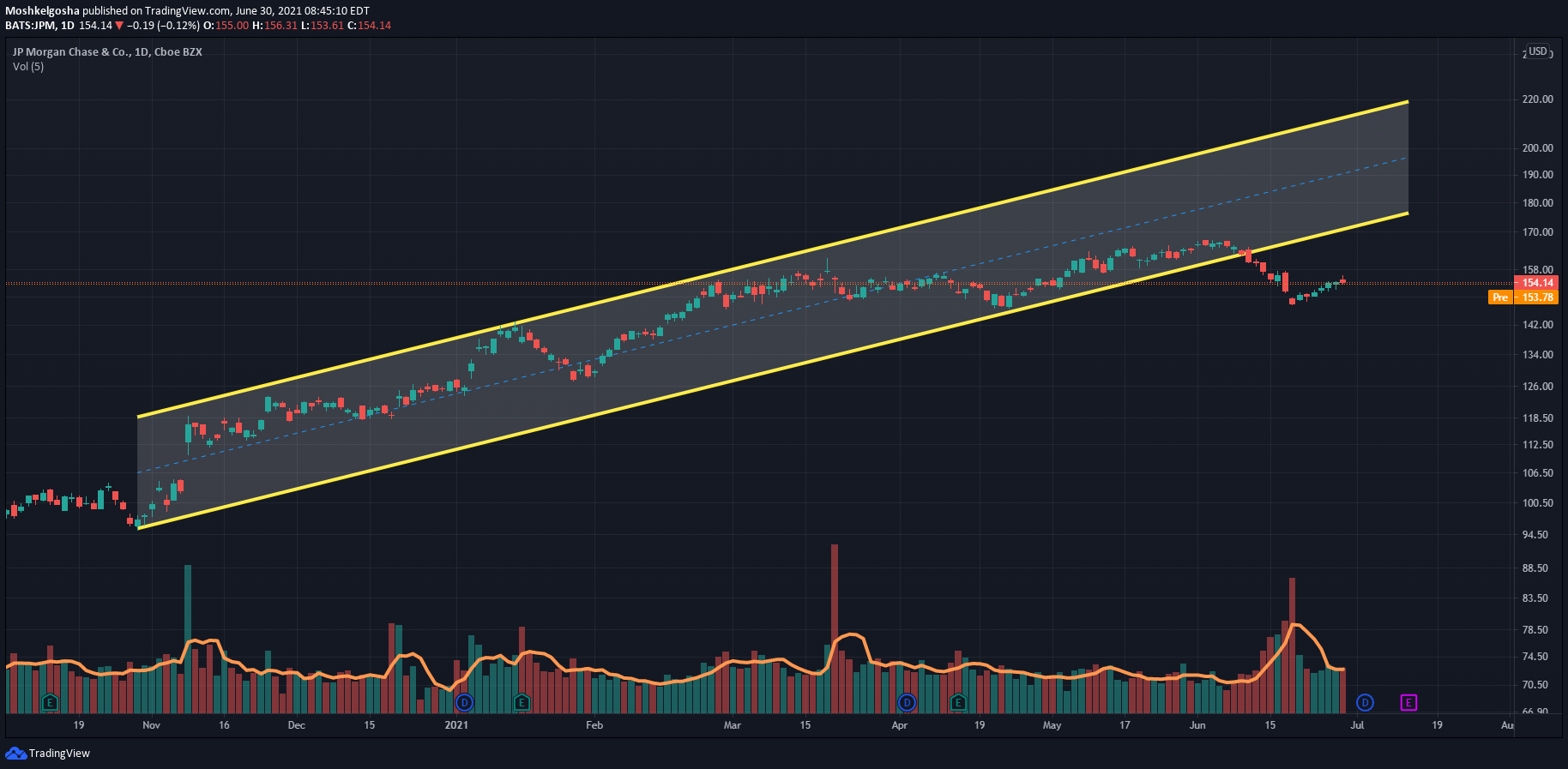The height and width of the screenshot is (769, 1568).
Task: Click the earnings E marker in mid-January 2021
Action: [522, 703]
